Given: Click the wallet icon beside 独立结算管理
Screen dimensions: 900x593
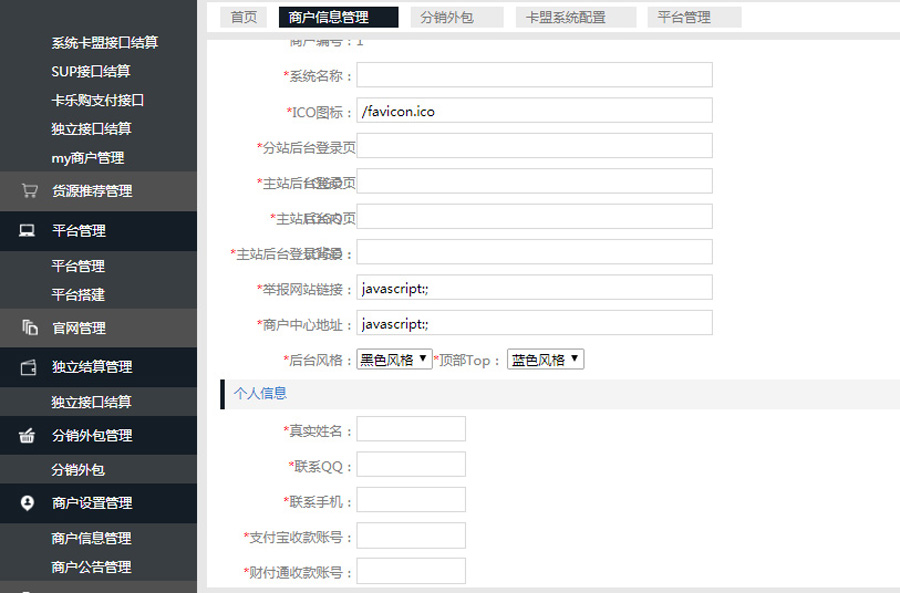Looking at the screenshot, I should (29, 367).
